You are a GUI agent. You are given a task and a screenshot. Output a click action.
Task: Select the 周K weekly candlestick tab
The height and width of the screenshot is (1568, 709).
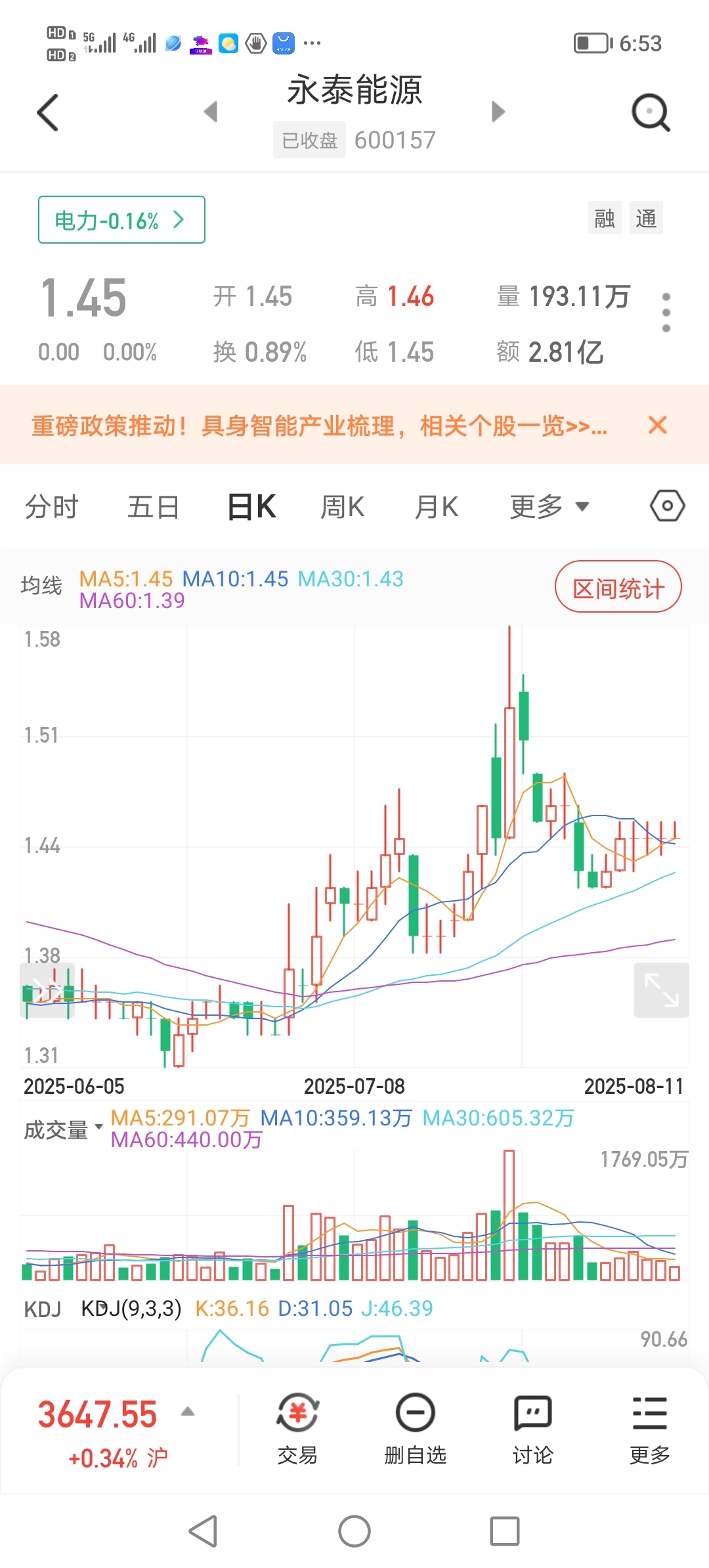342,507
